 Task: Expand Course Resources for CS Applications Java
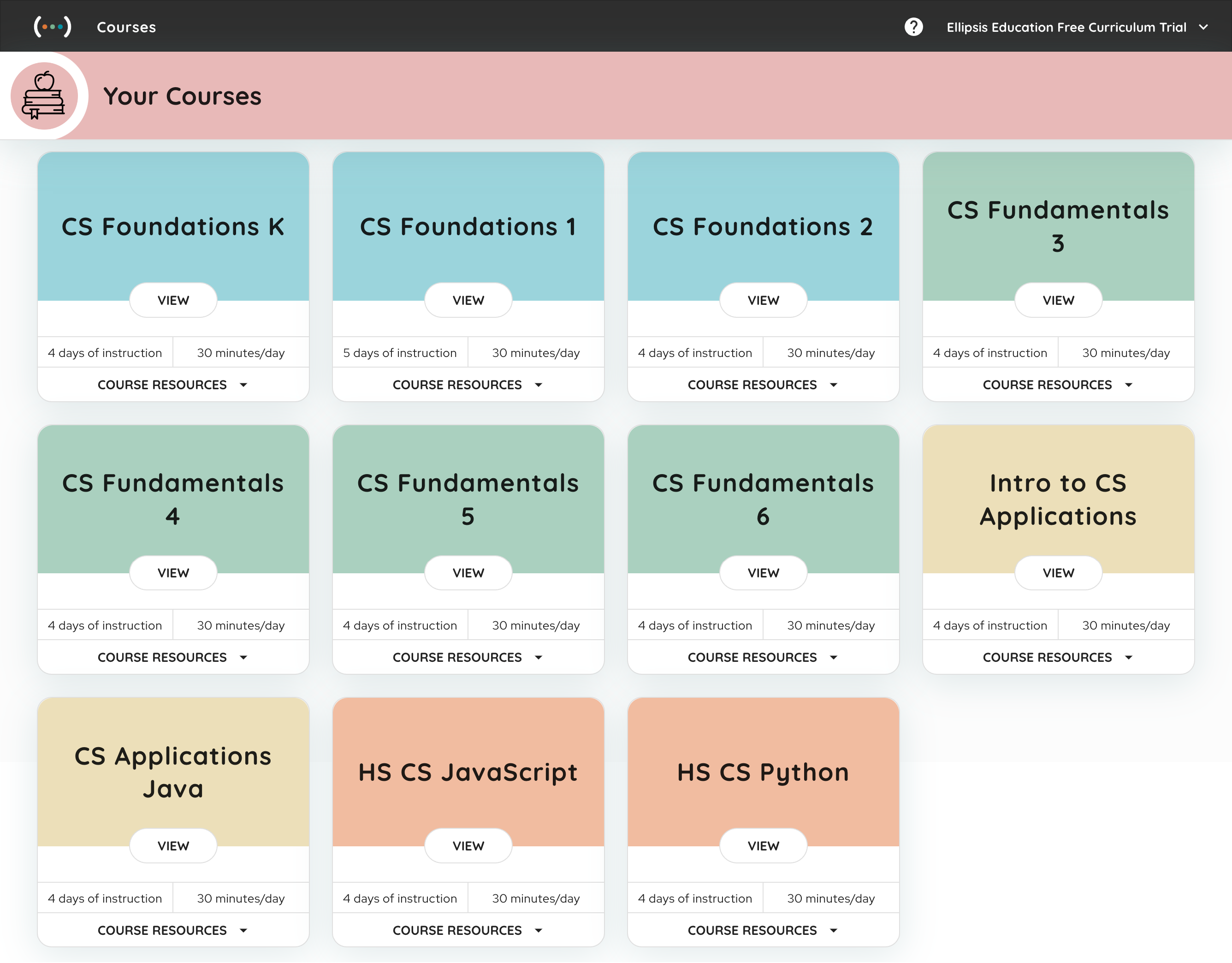tap(162, 930)
